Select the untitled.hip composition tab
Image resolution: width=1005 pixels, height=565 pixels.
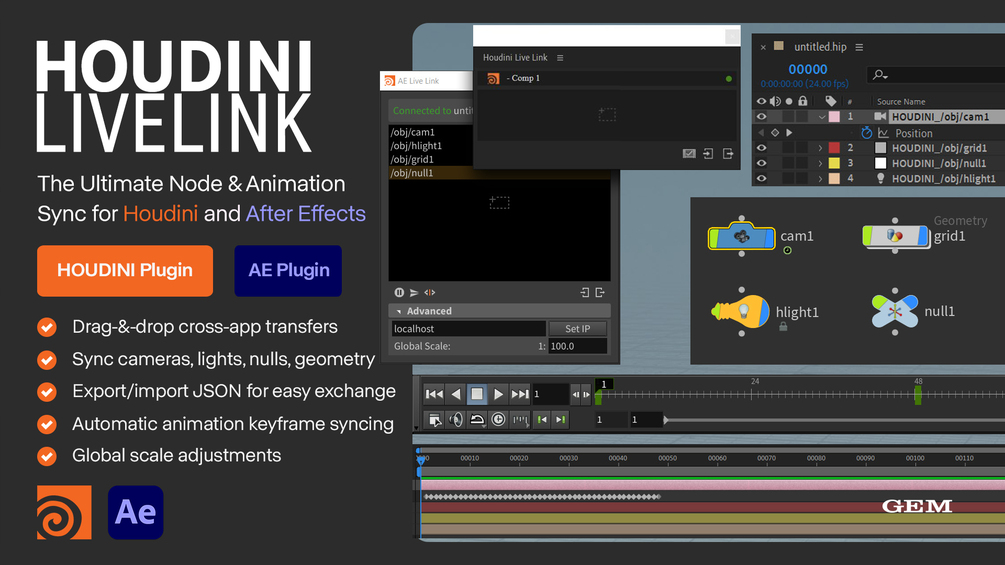click(820, 47)
